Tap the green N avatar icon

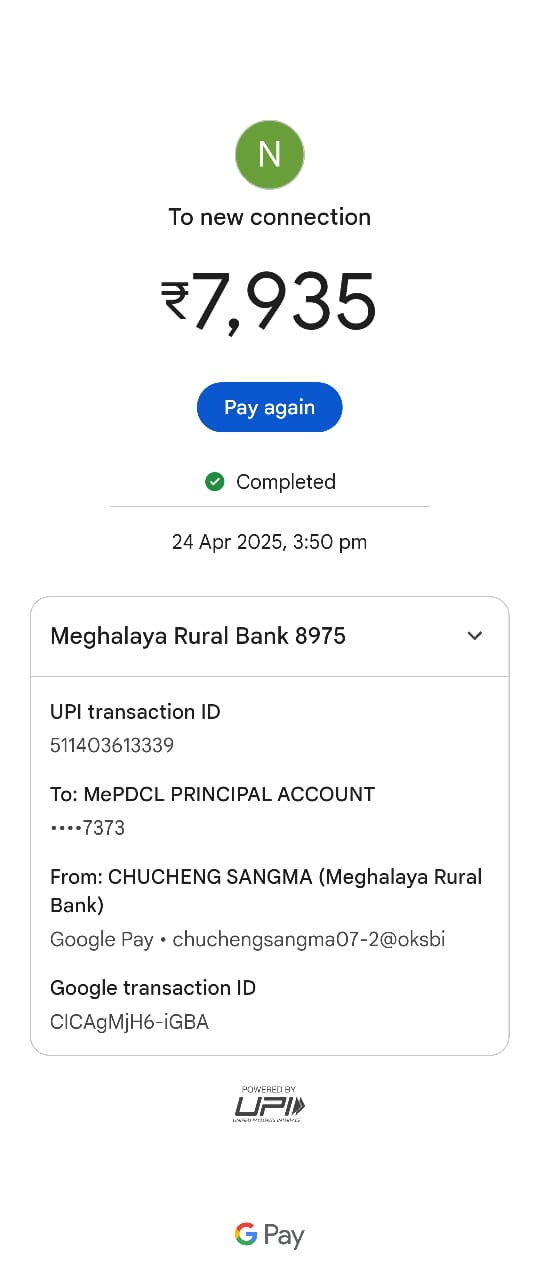coord(269,154)
